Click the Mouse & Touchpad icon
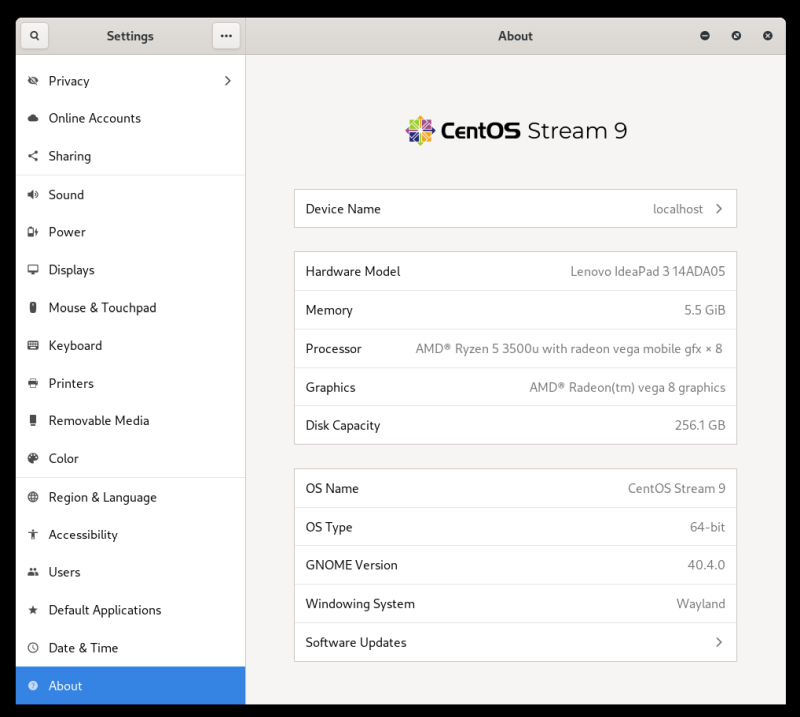 pos(33,308)
